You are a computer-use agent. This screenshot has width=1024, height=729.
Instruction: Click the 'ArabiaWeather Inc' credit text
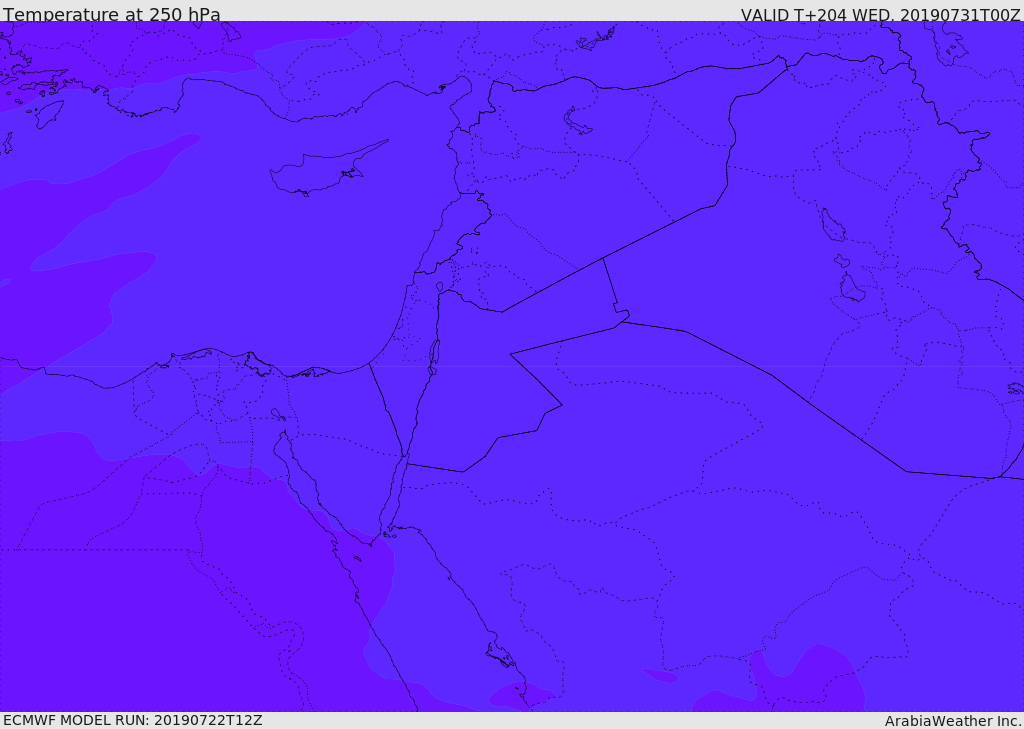952,721
